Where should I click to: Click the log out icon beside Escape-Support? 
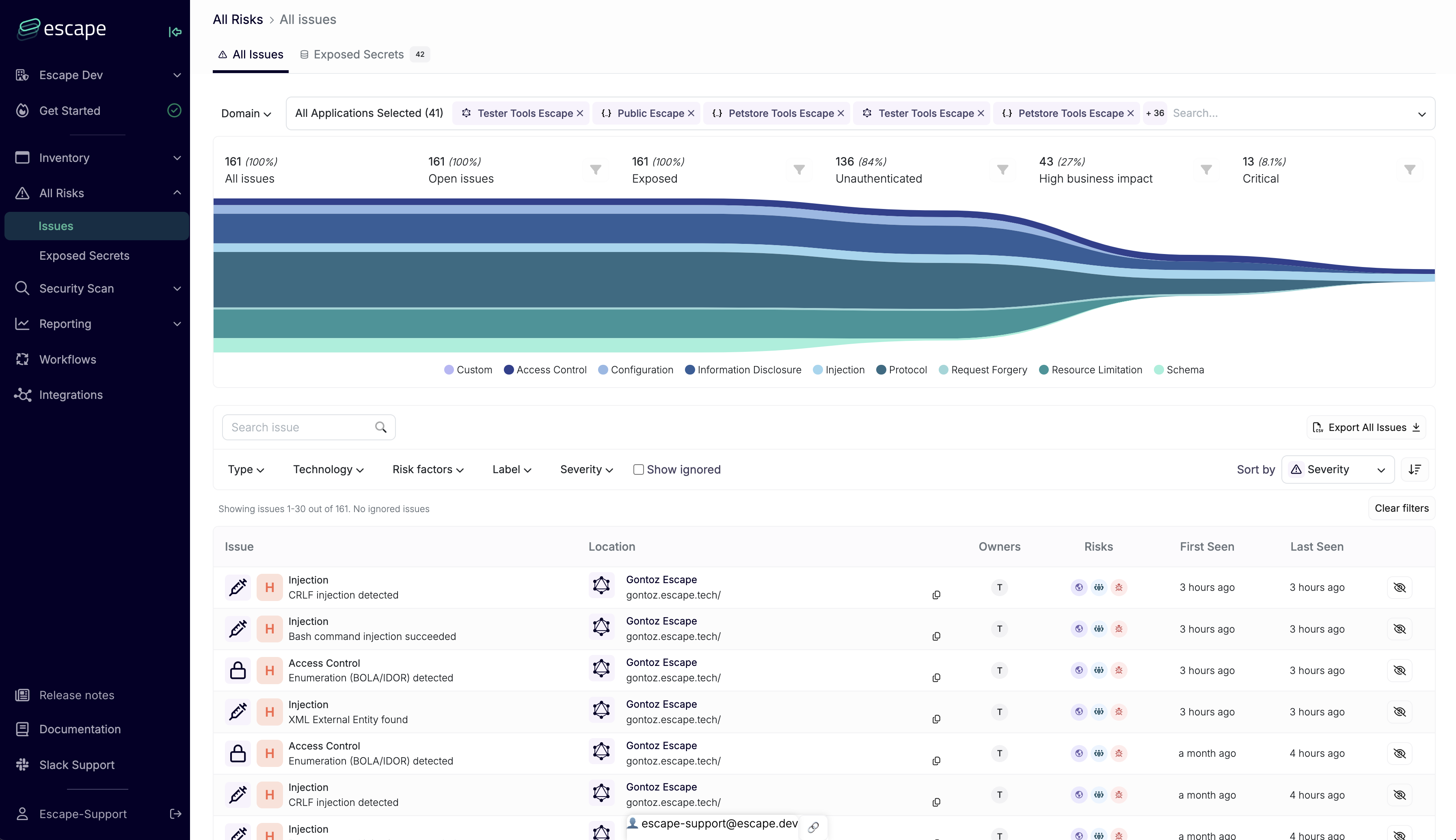[x=175, y=814]
